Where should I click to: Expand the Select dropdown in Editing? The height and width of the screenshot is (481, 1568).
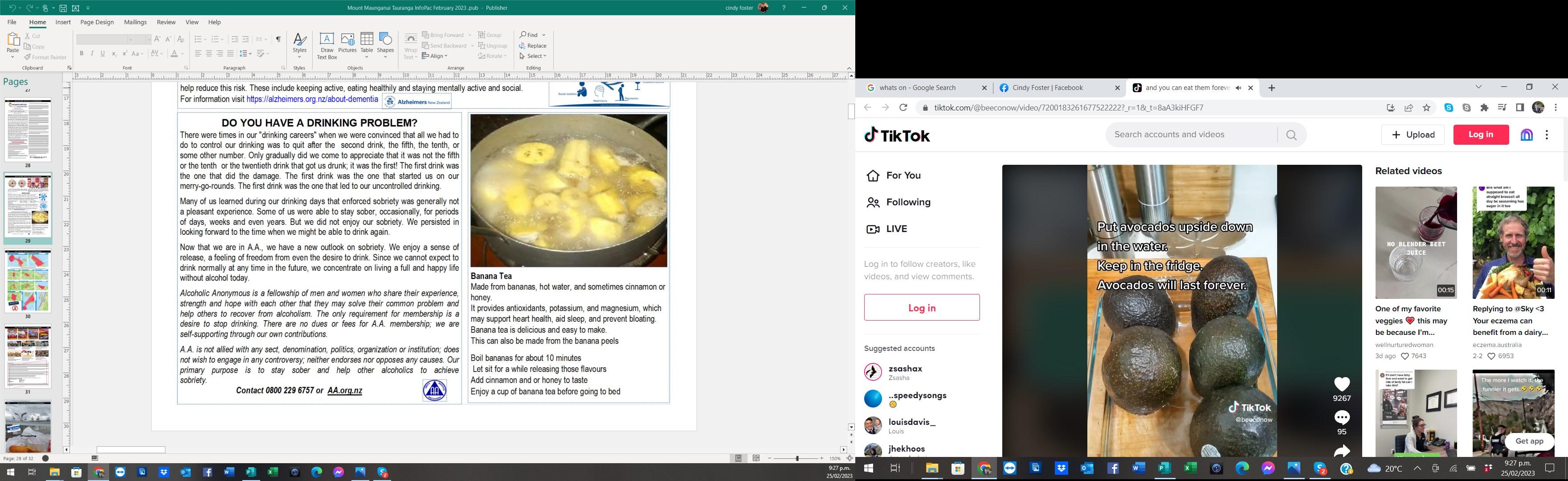click(533, 56)
